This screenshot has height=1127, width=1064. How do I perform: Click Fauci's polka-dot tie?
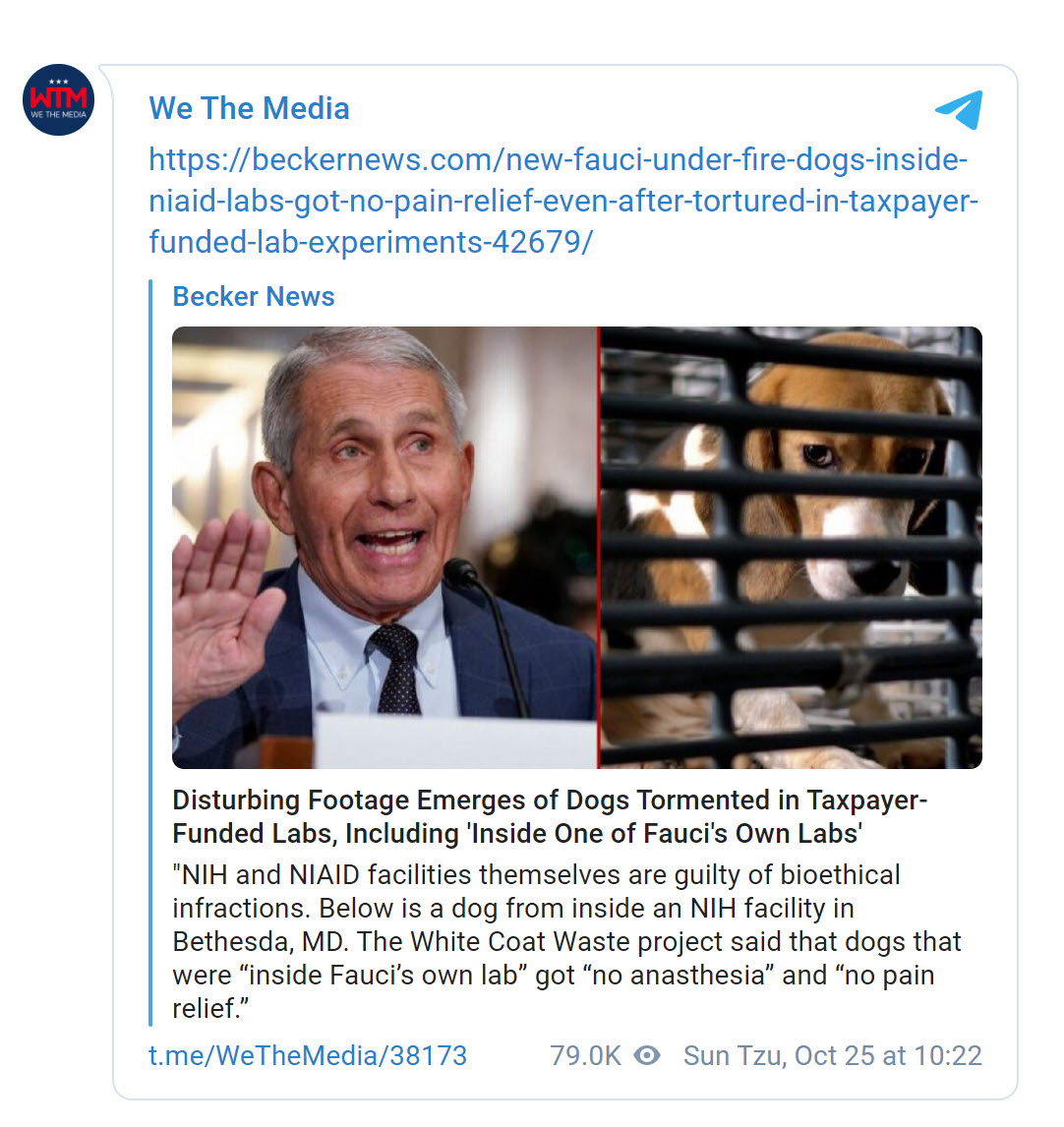pyautogui.click(x=398, y=669)
